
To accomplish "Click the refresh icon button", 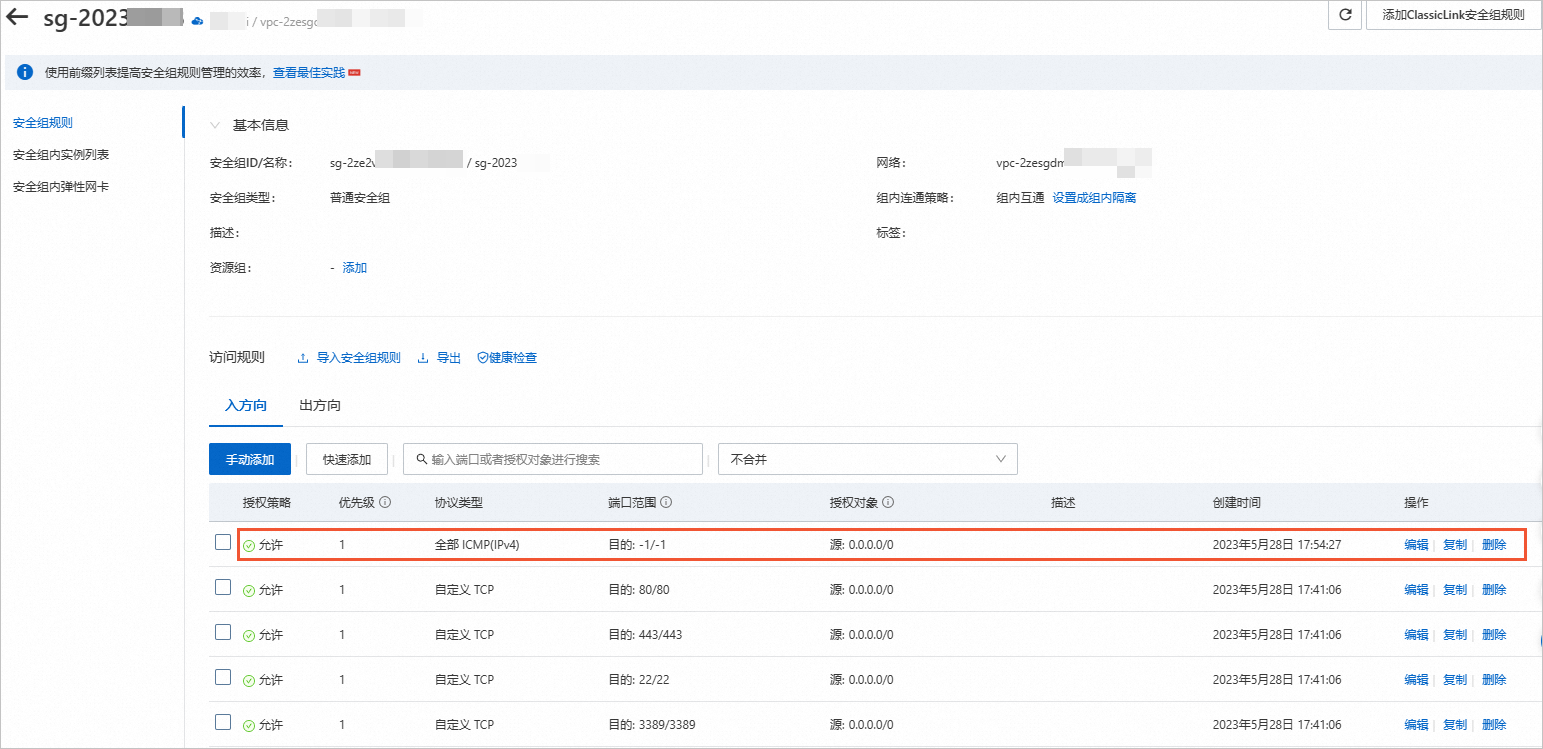I will (1345, 15).
